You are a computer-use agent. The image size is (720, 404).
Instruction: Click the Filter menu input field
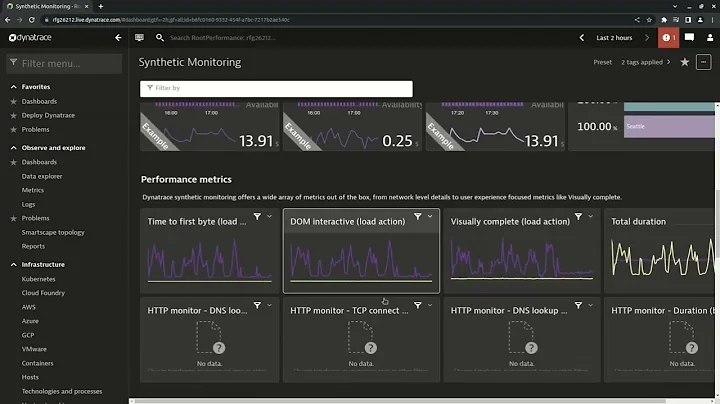click(x=64, y=64)
